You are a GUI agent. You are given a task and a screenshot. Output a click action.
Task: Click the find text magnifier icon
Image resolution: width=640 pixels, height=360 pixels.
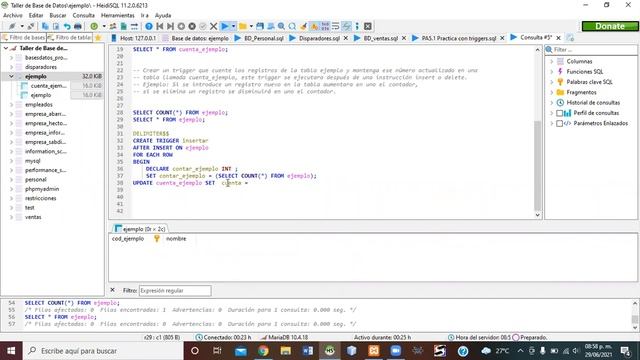(281, 26)
